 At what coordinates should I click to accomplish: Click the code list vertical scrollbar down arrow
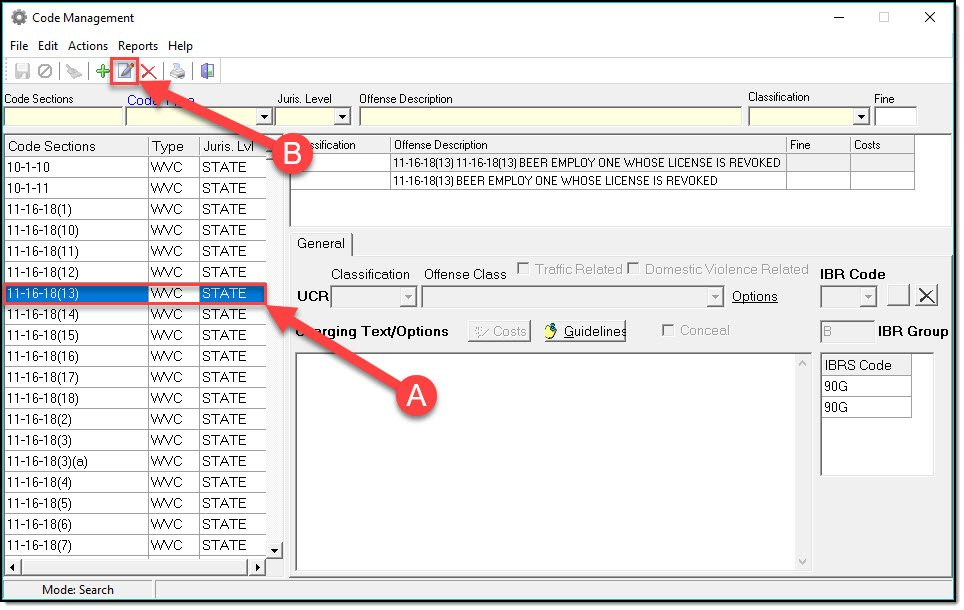[275, 549]
